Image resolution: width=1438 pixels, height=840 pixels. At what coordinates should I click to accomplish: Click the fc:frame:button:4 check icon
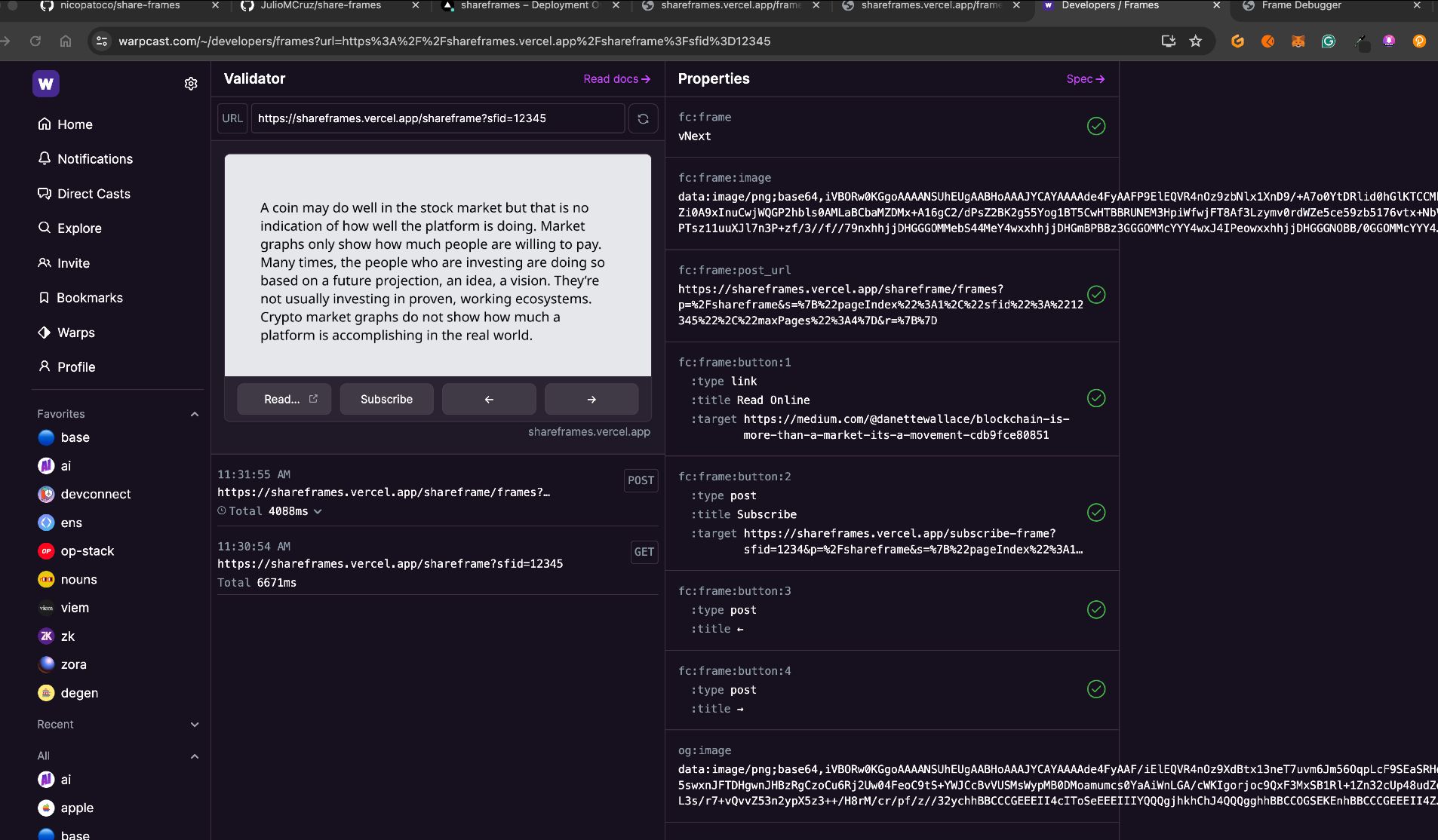1096,689
